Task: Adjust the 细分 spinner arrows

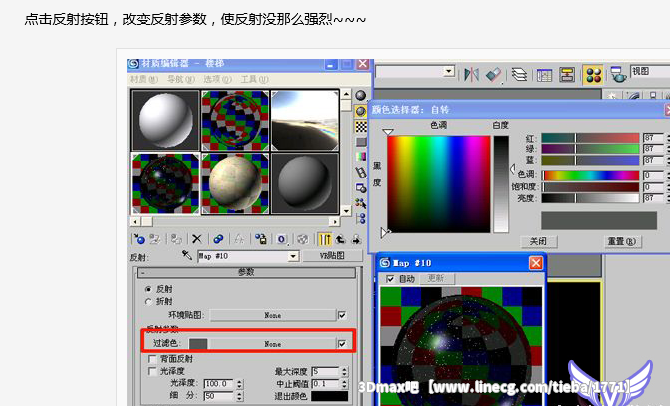Action: point(239,396)
